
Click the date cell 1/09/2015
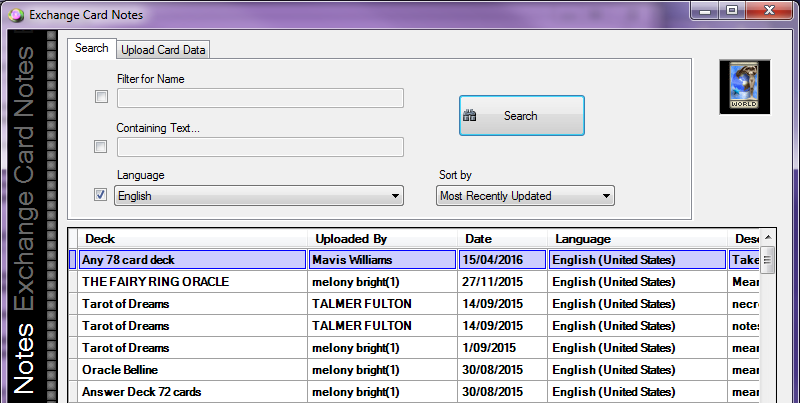(502, 348)
